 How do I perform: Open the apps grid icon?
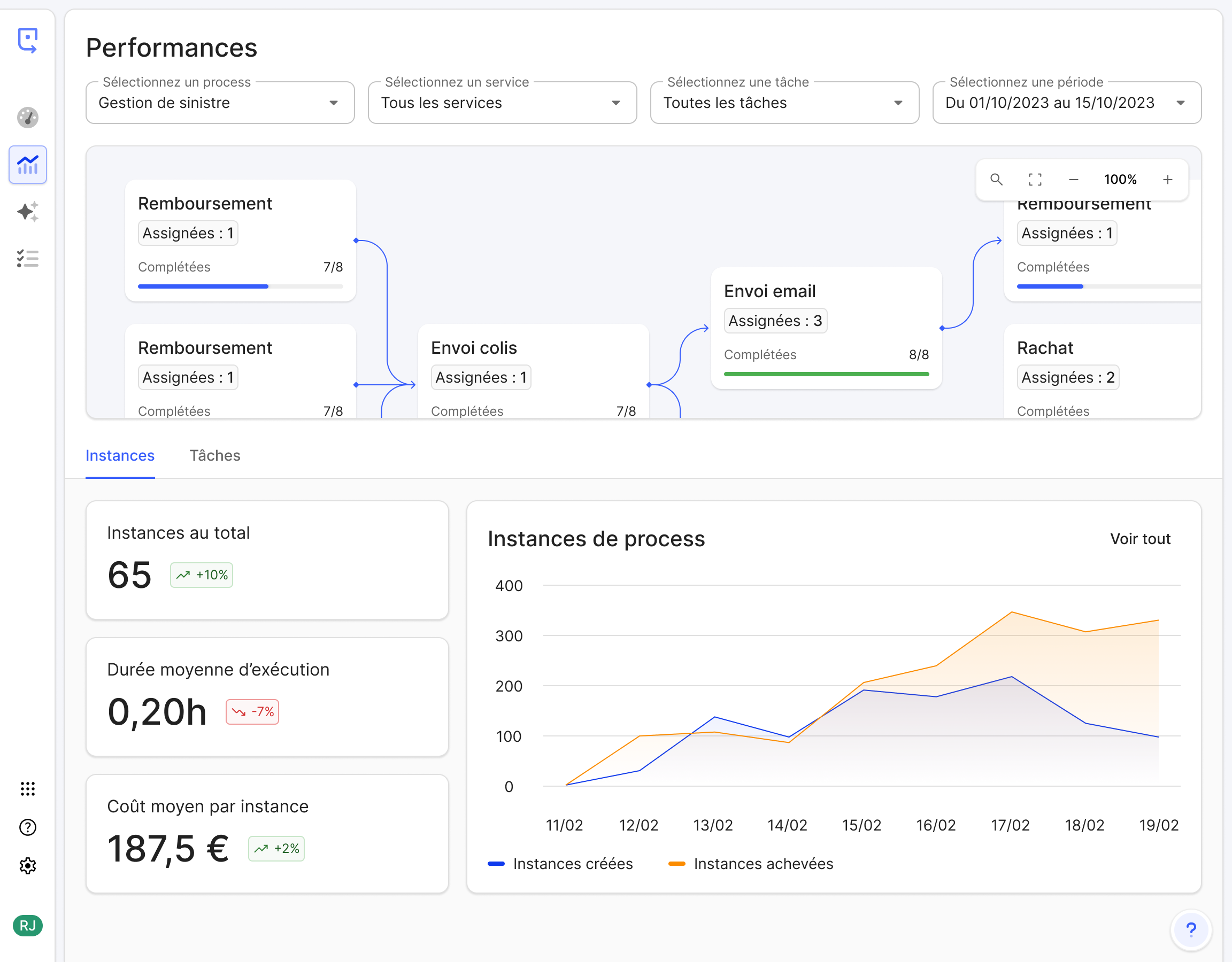coord(27,788)
